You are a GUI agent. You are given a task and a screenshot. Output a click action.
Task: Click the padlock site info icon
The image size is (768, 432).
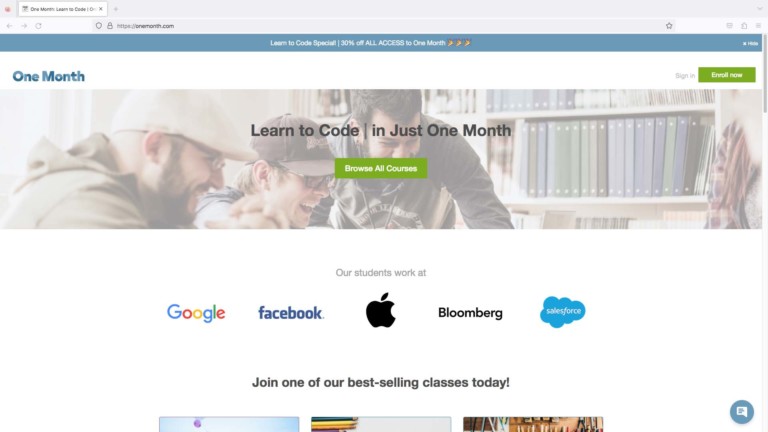coord(110,26)
